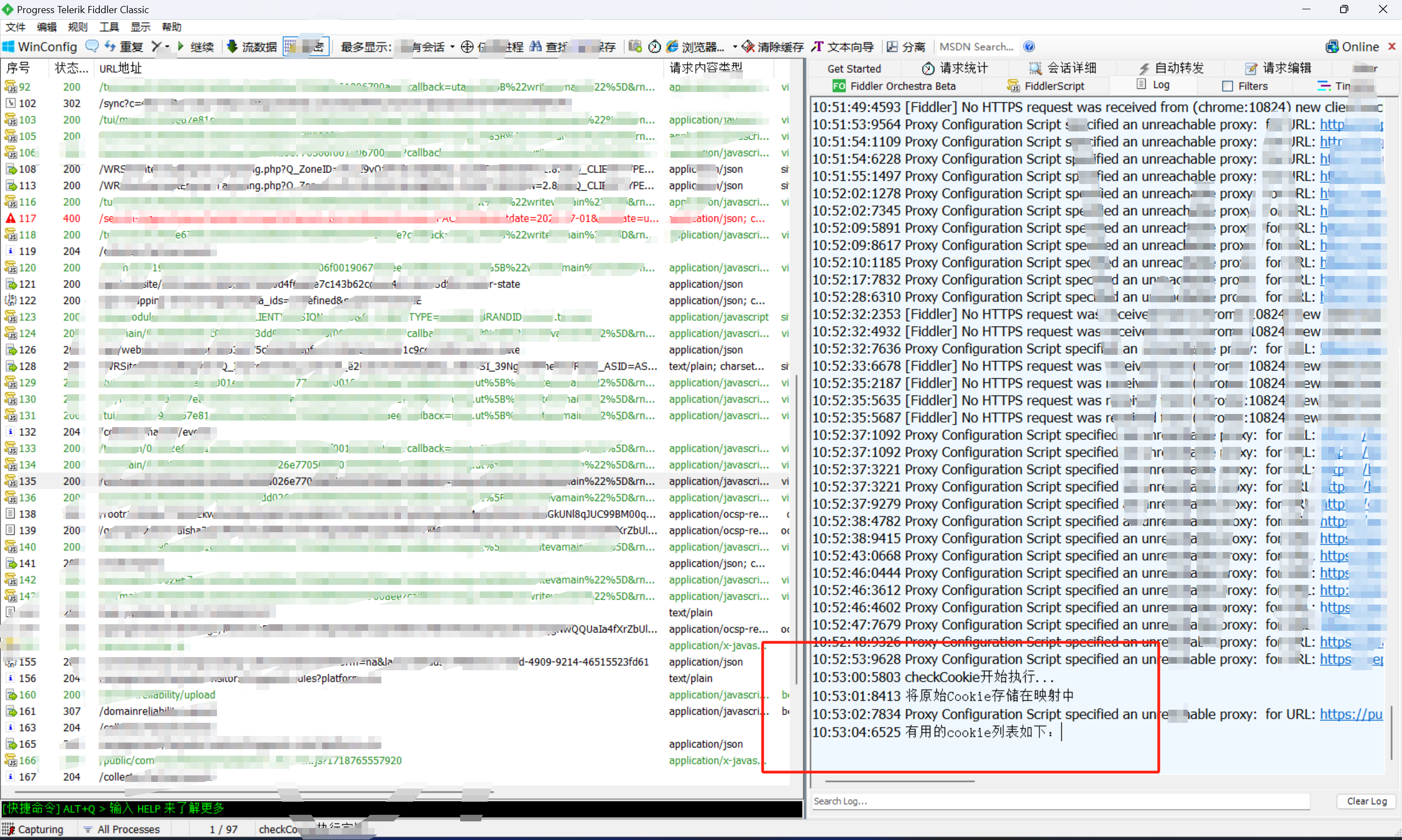Focus the 快捷命令 QuickExec command box
1402x840 pixels.
coord(401,808)
